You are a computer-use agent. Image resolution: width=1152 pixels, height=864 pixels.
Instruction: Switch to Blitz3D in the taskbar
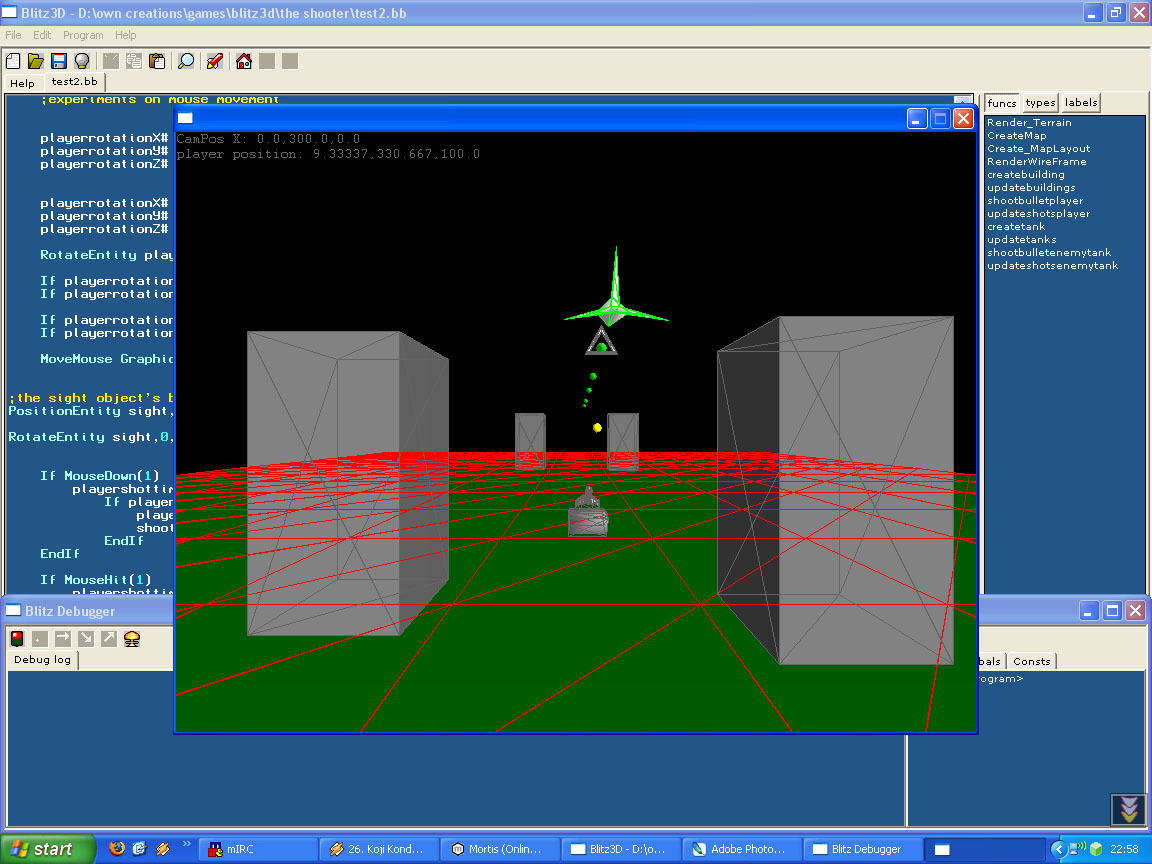click(621, 849)
